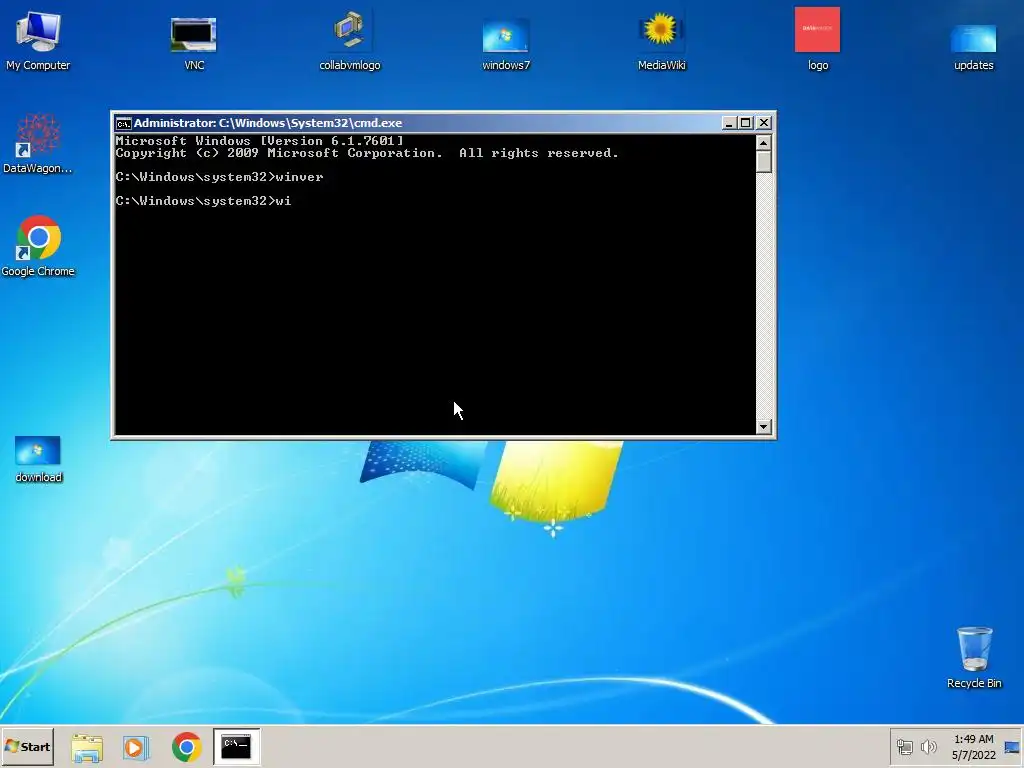
Task: Open Chrome from the taskbar
Action: pos(187,747)
